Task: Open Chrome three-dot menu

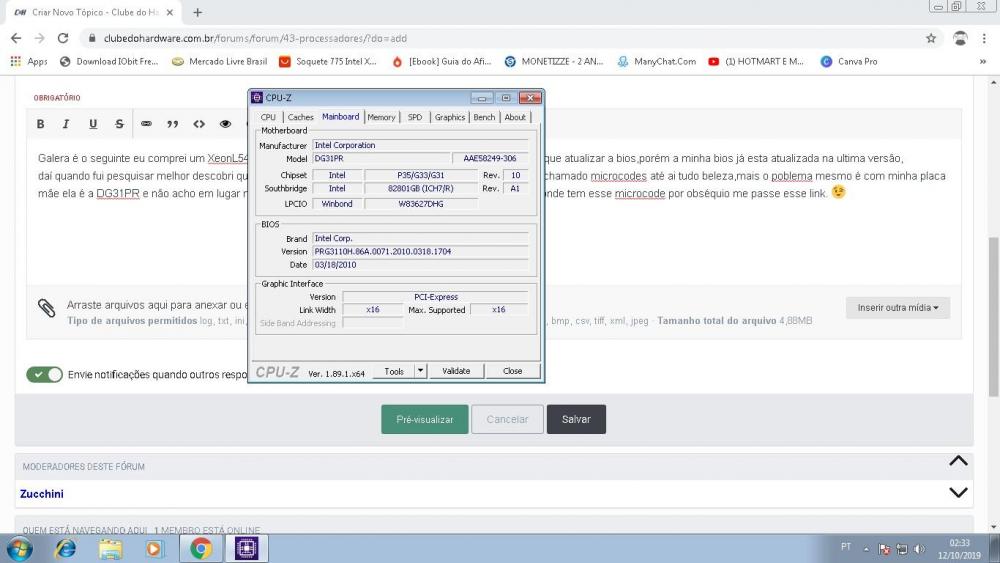Action: tap(984, 38)
